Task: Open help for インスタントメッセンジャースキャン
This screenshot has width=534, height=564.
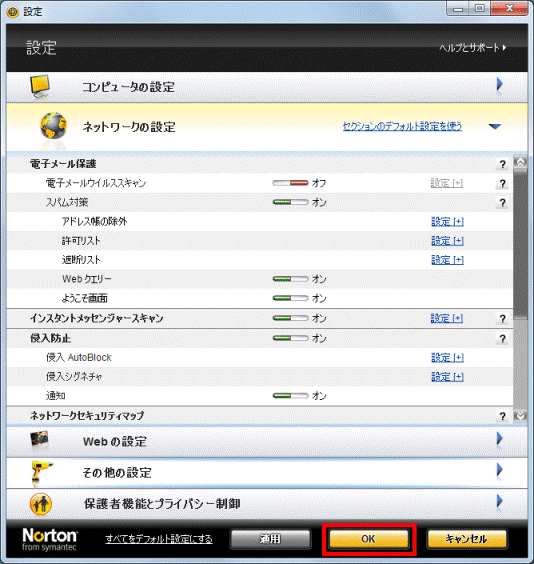Action: coord(502,319)
